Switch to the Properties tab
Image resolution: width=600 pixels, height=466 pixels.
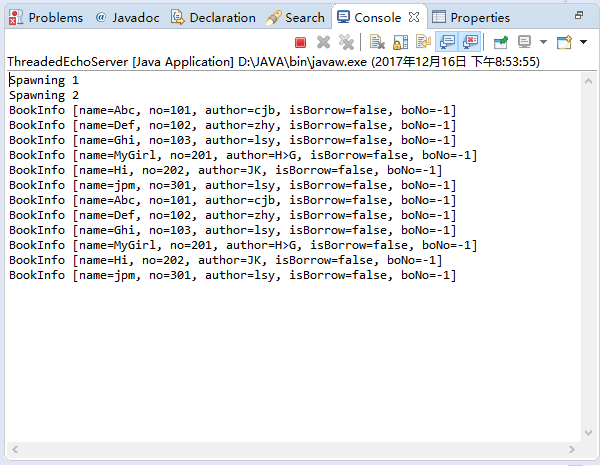tap(471, 18)
